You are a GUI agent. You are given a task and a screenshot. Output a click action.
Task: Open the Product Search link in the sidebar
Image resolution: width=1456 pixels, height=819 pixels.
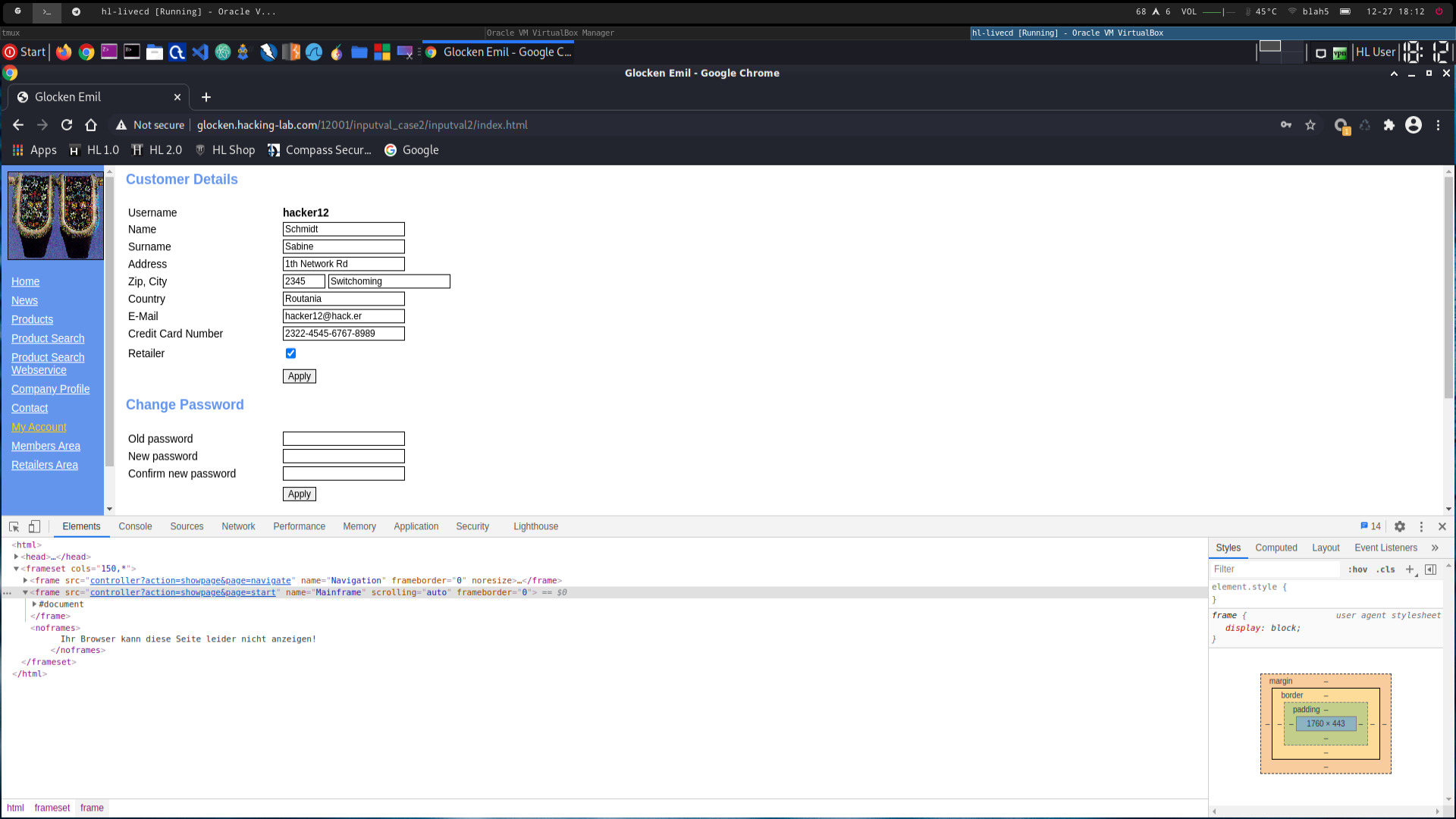click(48, 338)
